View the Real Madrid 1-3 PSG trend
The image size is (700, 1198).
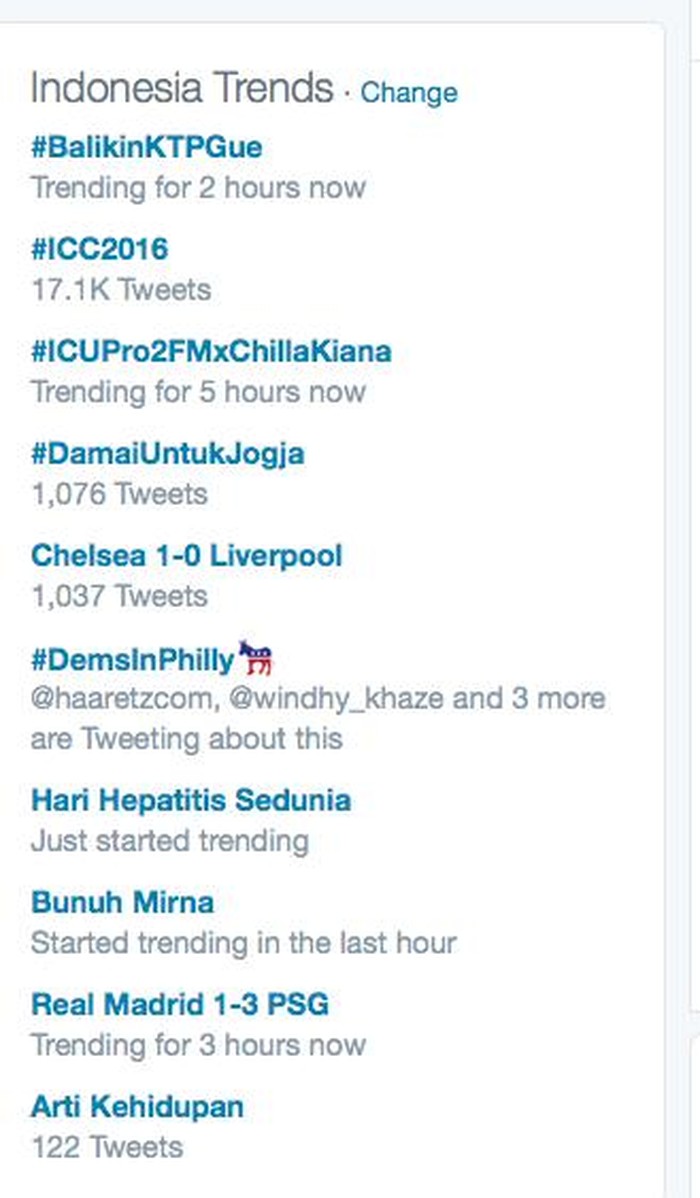pos(180,1004)
